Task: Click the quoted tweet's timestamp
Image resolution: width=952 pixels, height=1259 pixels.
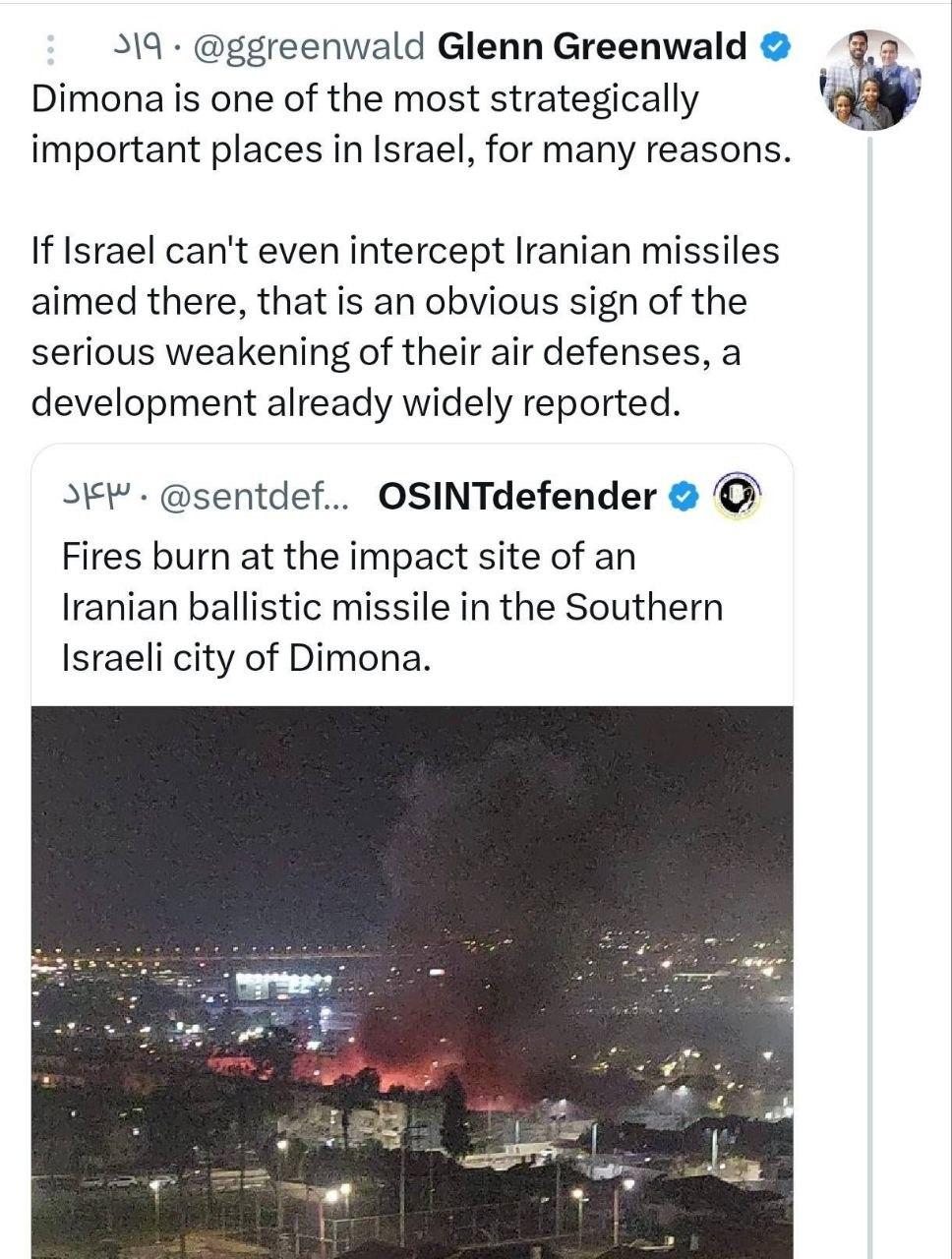Action: coord(95,498)
